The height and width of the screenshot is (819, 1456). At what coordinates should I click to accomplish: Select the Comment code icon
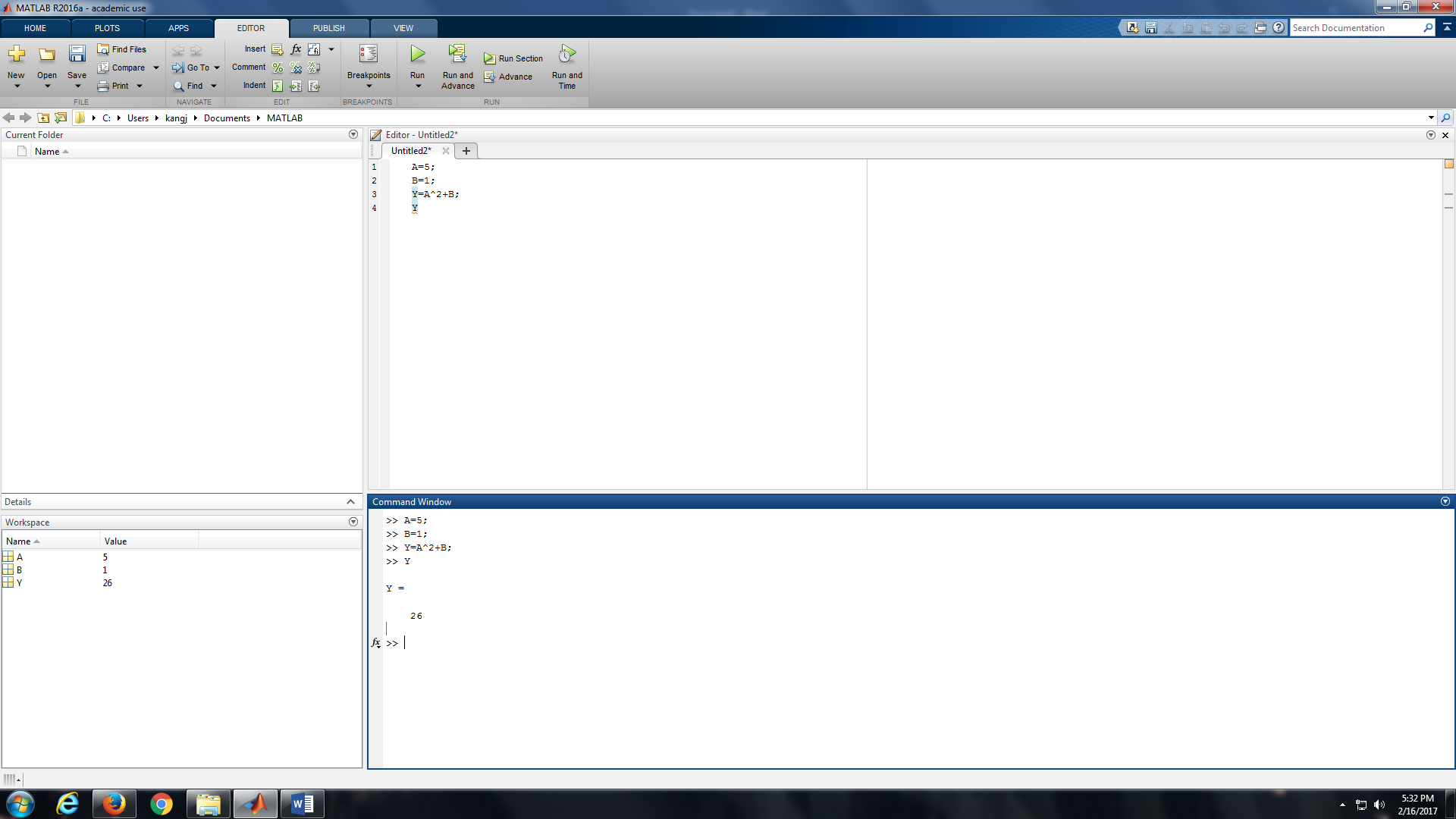(x=278, y=67)
